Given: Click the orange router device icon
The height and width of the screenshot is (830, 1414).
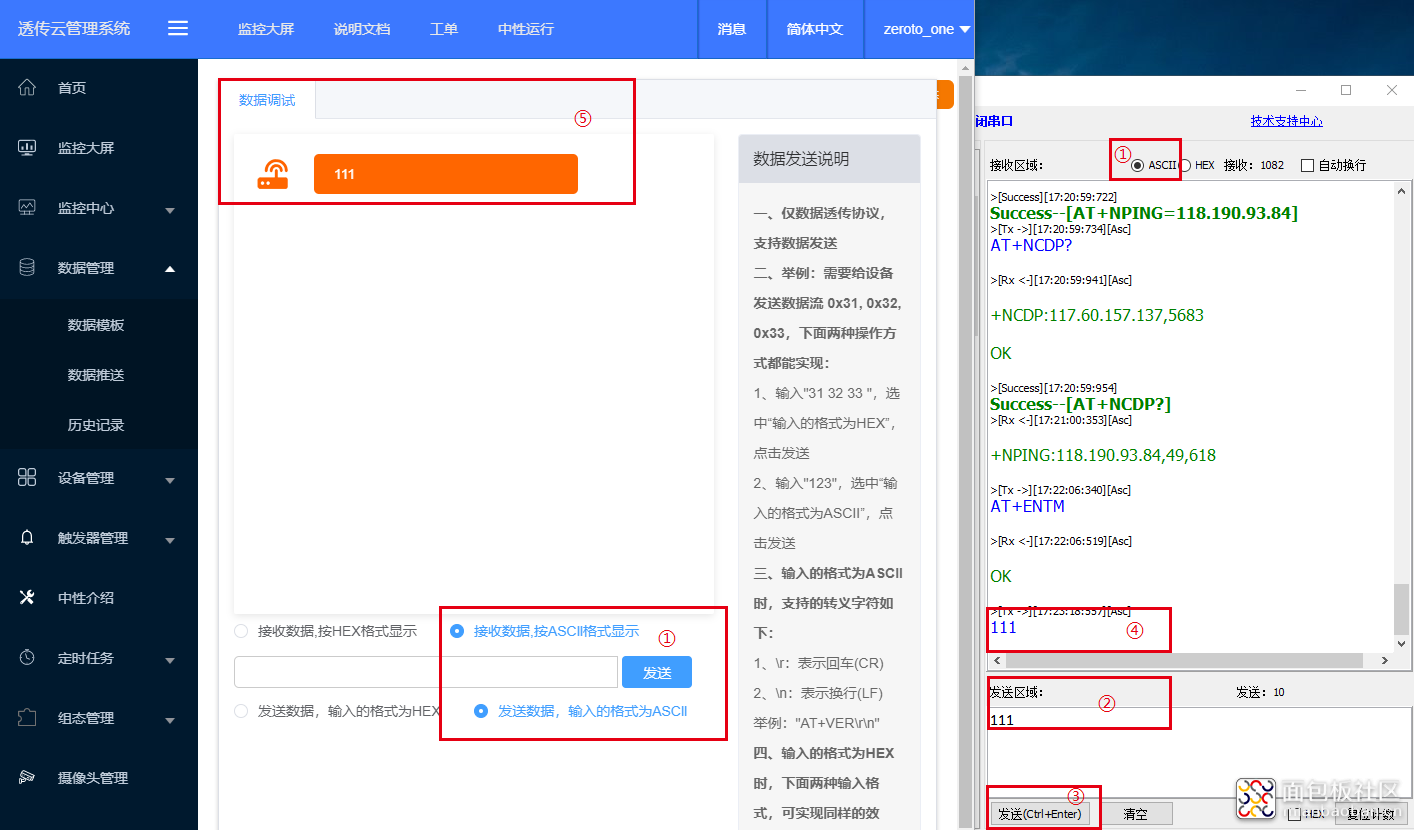Looking at the screenshot, I should pyautogui.click(x=272, y=174).
